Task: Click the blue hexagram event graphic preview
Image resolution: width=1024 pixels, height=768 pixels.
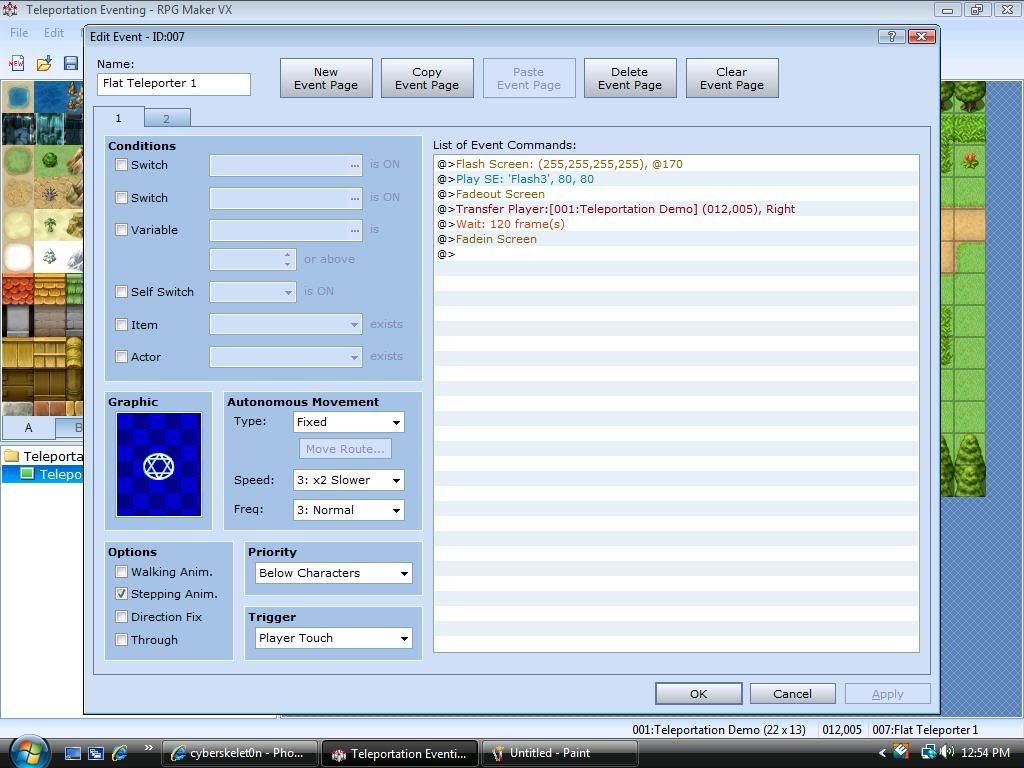Action: coord(159,465)
